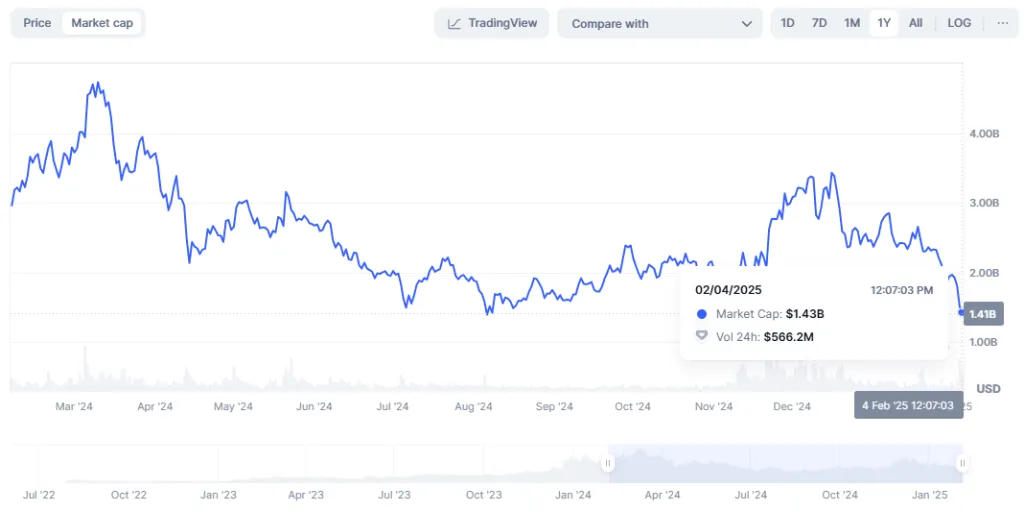
Task: Show the All time range
Action: pos(915,23)
